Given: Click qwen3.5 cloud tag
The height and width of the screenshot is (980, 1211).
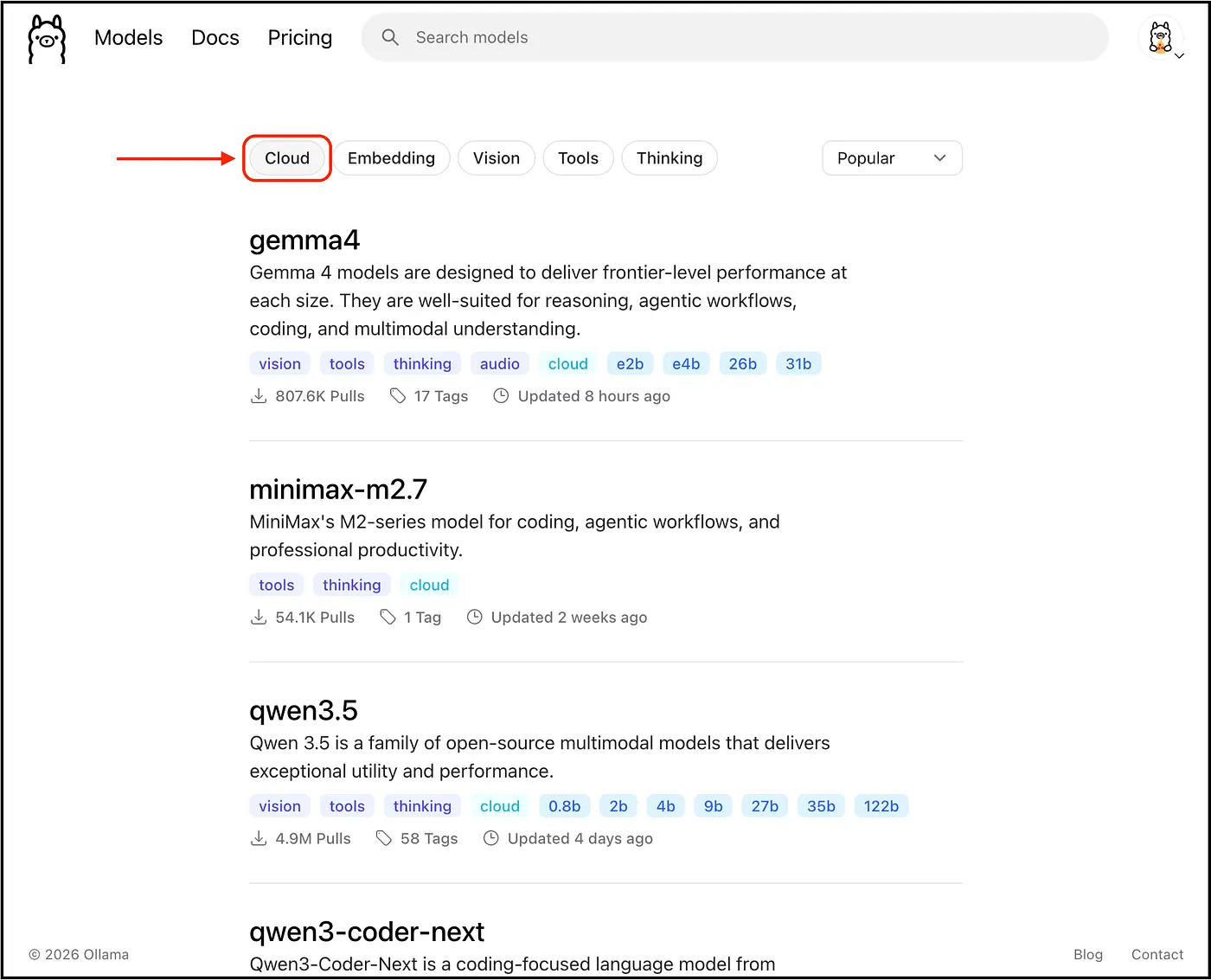Looking at the screenshot, I should click(x=500, y=806).
